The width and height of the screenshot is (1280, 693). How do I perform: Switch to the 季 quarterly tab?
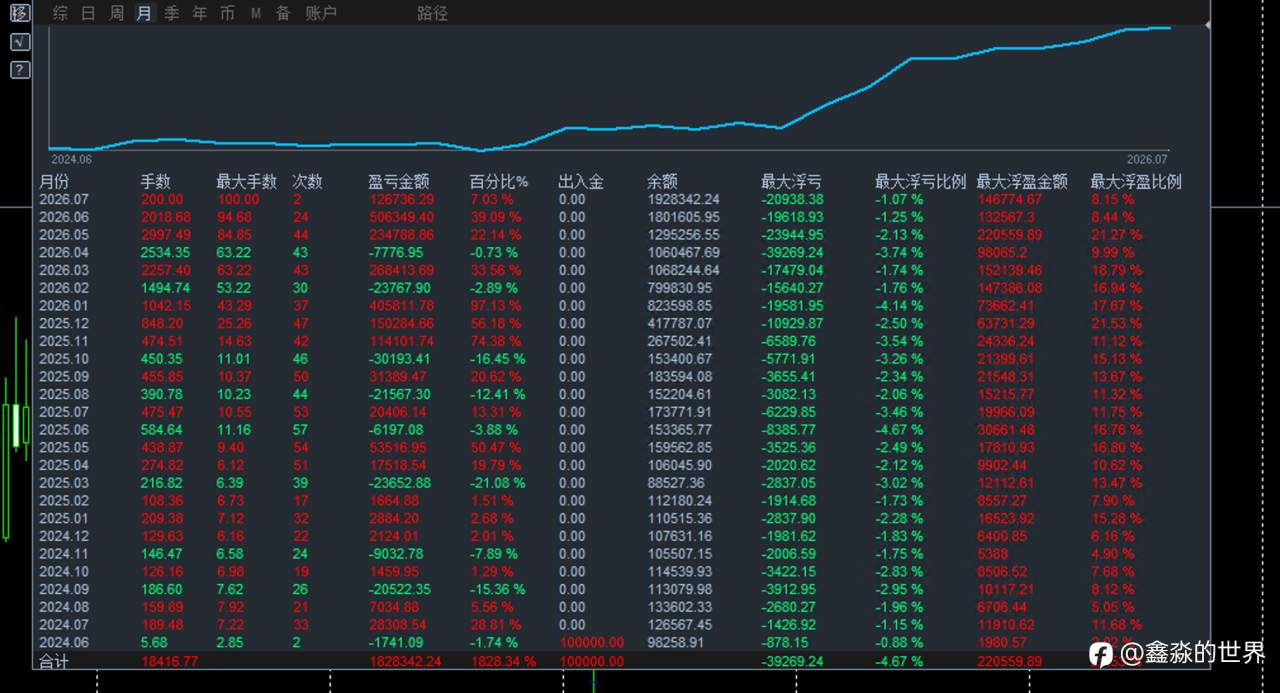(172, 13)
